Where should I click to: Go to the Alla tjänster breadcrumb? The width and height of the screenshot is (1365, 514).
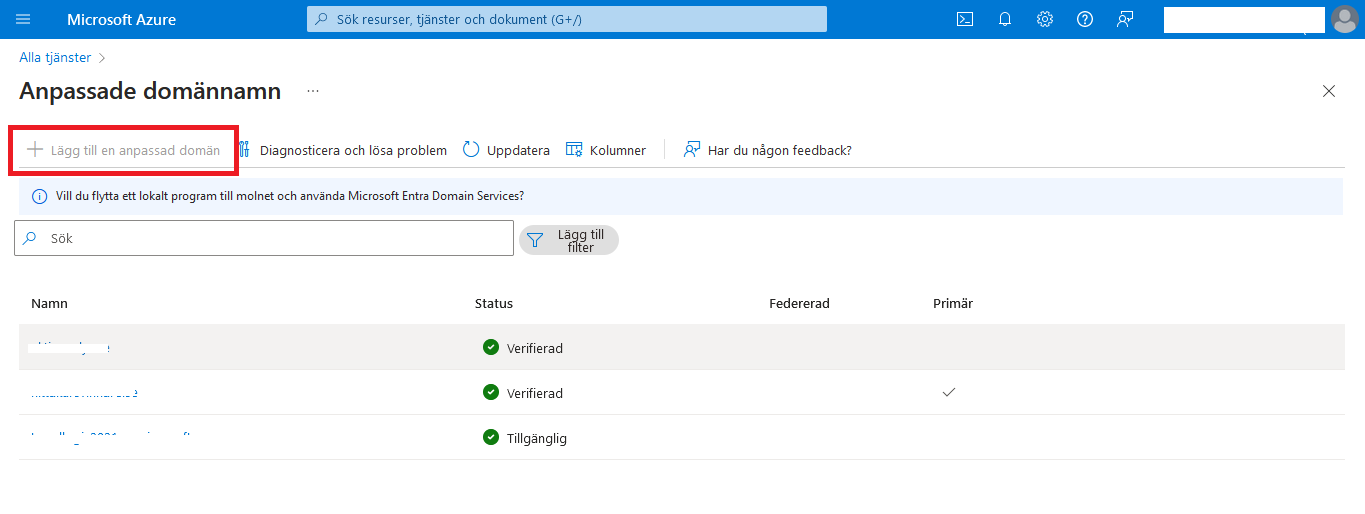point(55,57)
